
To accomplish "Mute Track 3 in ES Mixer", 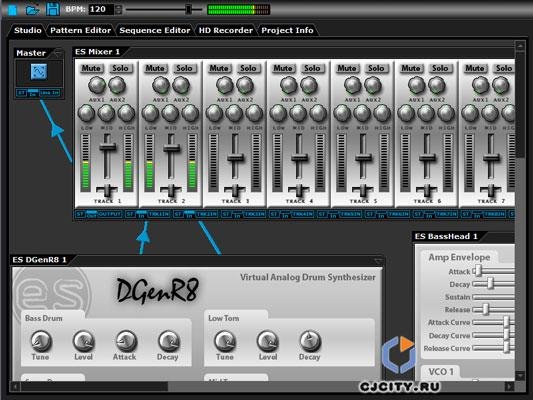I will [219, 68].
